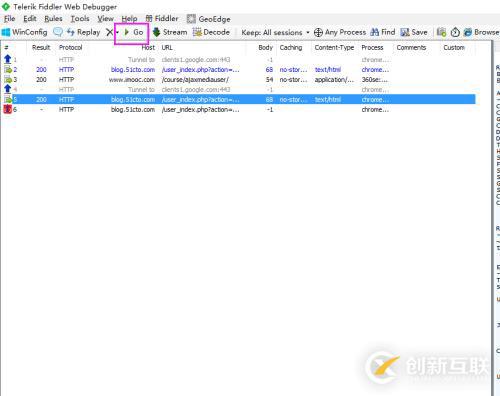500x396 pixels.
Task: Select the red breakpoint session 6
Action: pos(239,110)
